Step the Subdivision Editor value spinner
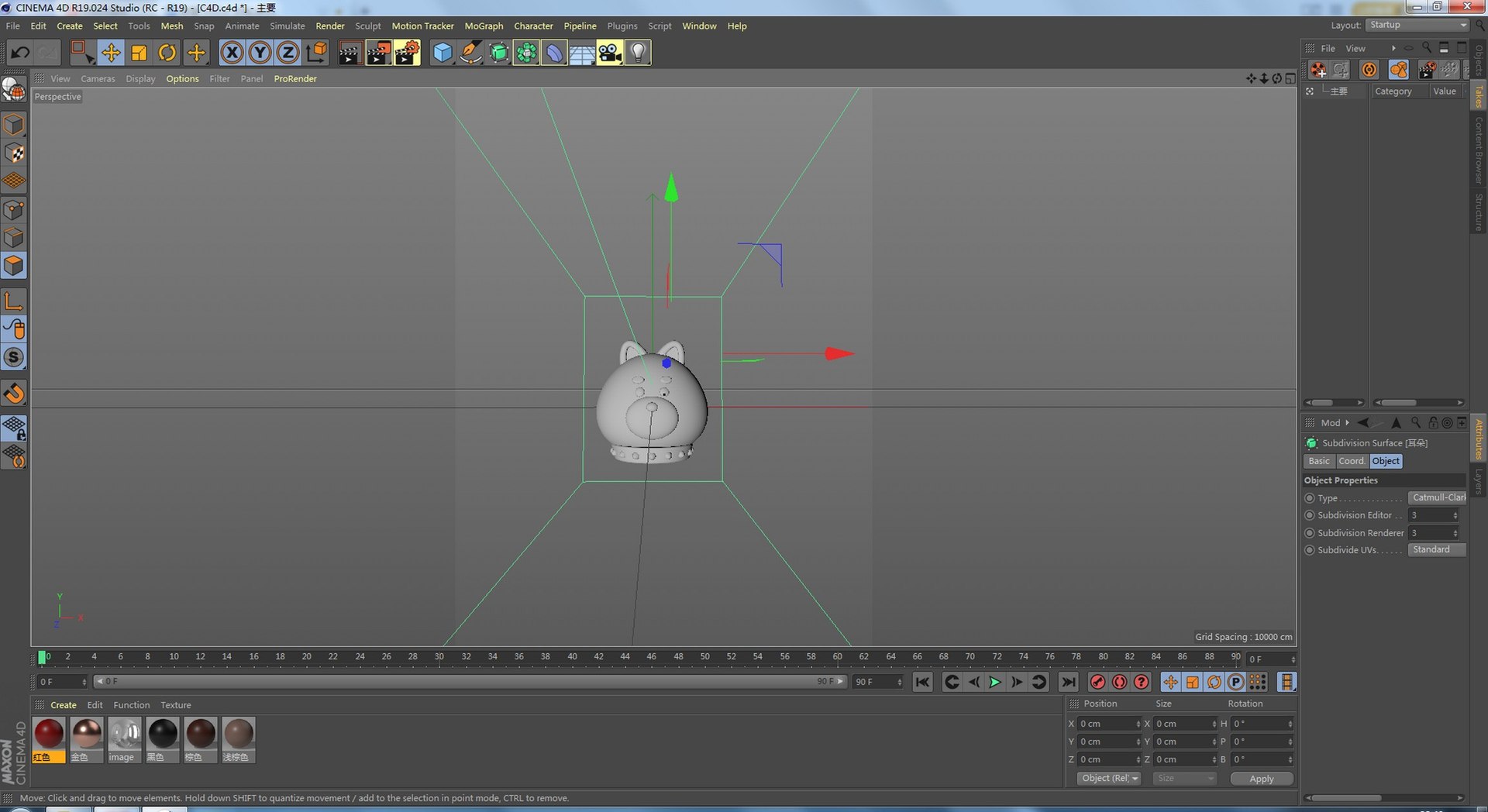The image size is (1488, 812). tap(1455, 515)
